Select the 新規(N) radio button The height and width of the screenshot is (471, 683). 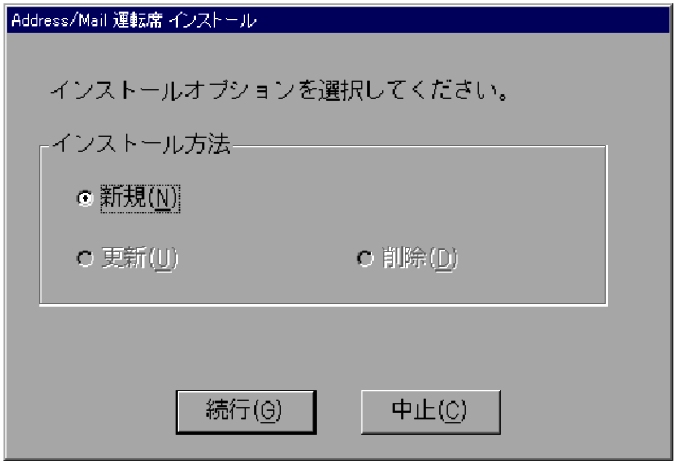[85, 198]
